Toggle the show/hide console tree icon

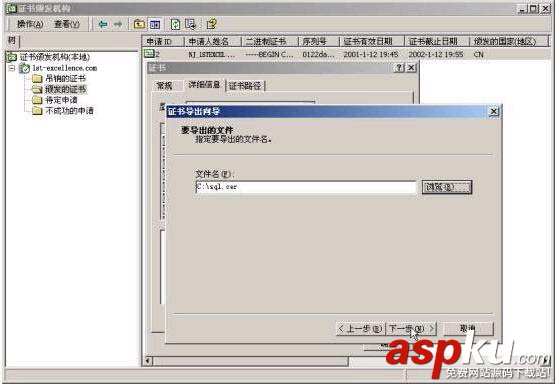pyautogui.click(x=155, y=24)
